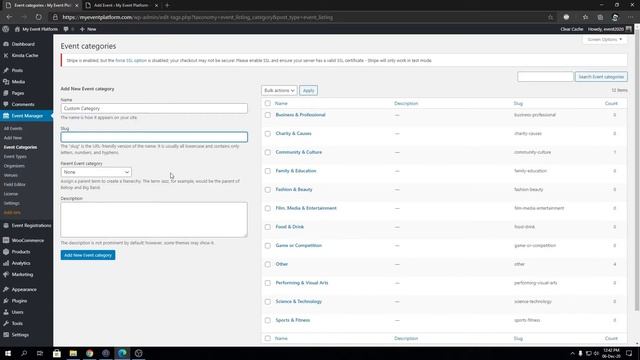Open WooCommerce sidebar icon
Screen dimensions: 640x360
pos(6,240)
